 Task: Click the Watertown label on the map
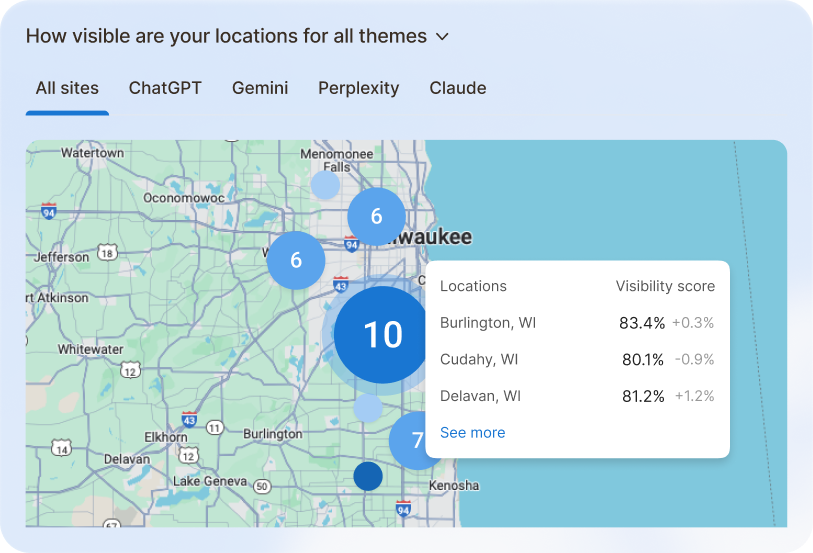coord(92,153)
